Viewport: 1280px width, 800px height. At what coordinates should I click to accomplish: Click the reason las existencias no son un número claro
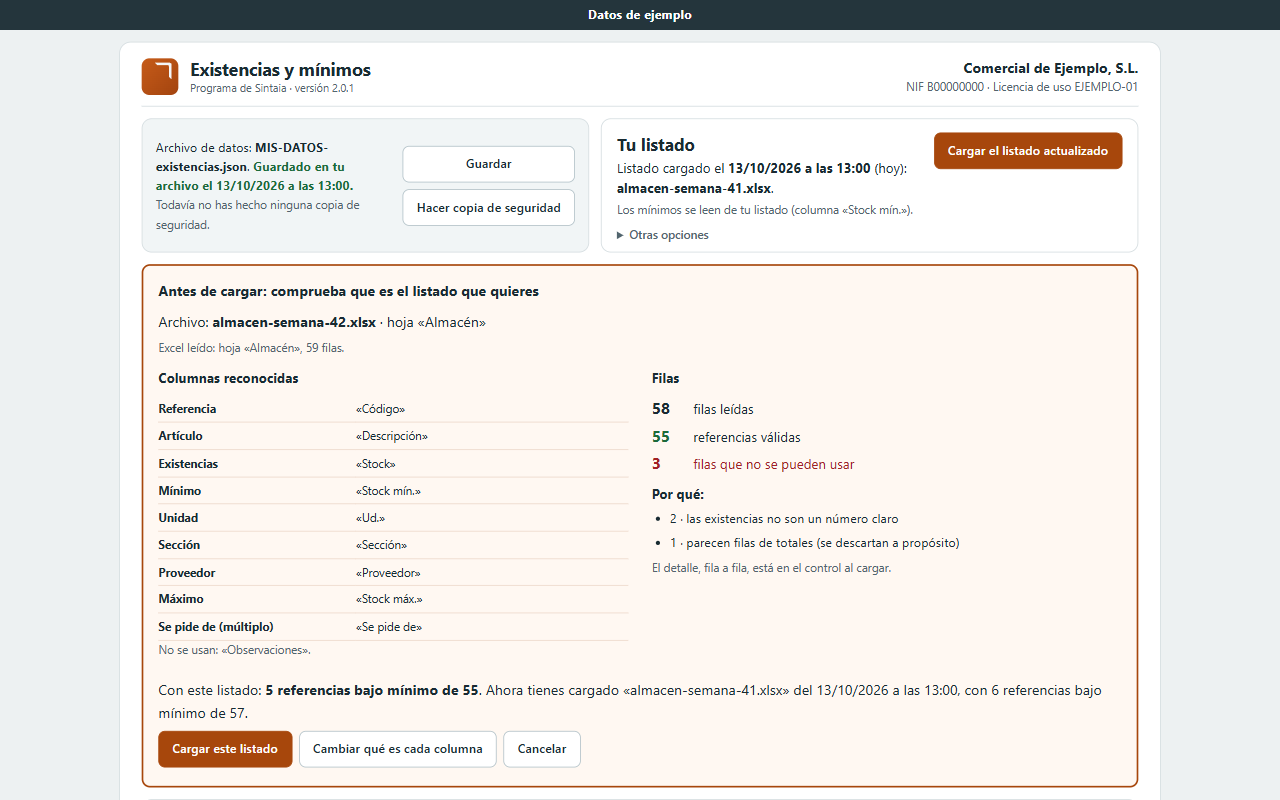[x=784, y=519]
